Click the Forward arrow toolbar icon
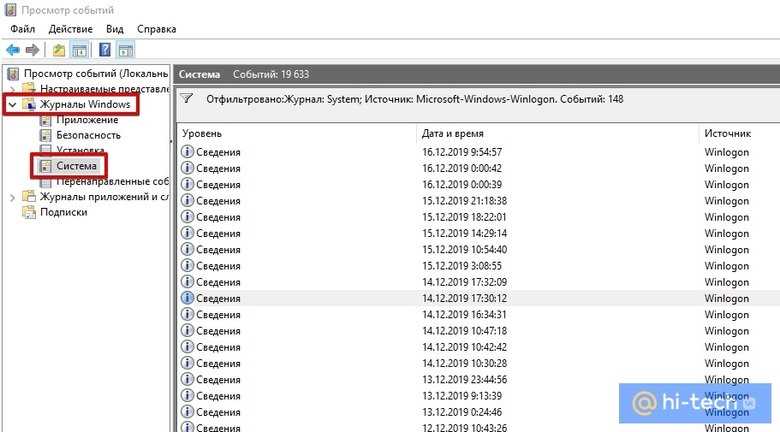 point(33,50)
